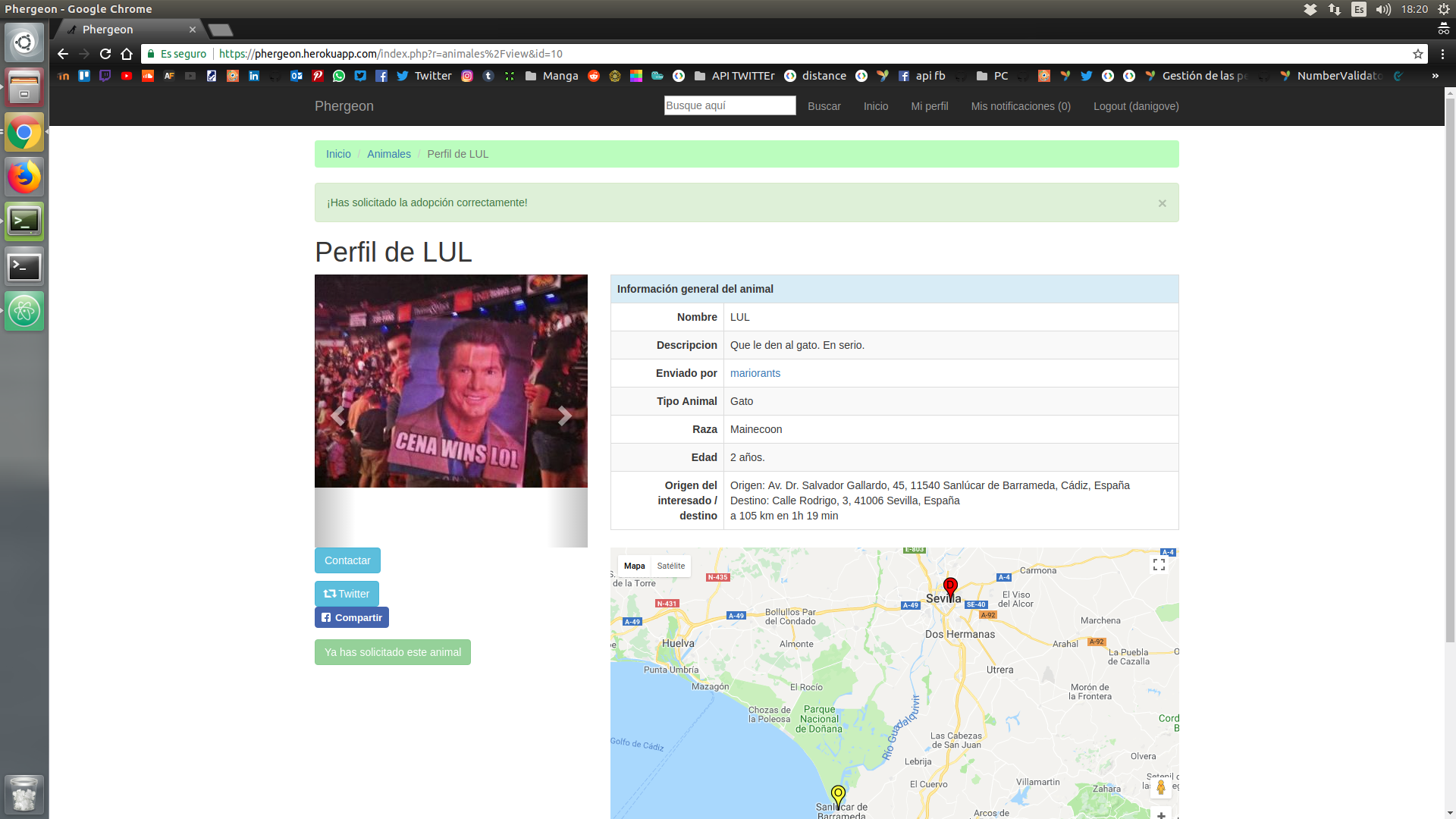Screen dimensions: 1456x819
Task: Click the 'Busque aquí' search field
Action: [730, 105]
